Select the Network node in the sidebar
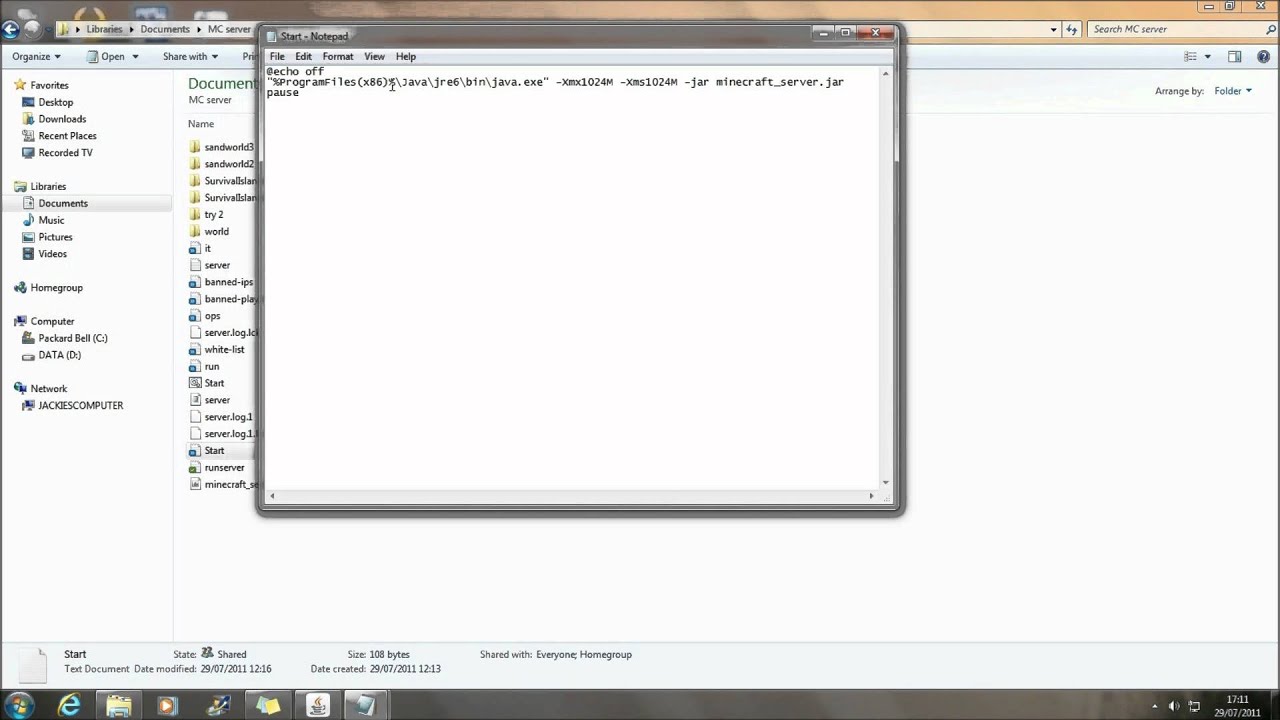 [48, 389]
